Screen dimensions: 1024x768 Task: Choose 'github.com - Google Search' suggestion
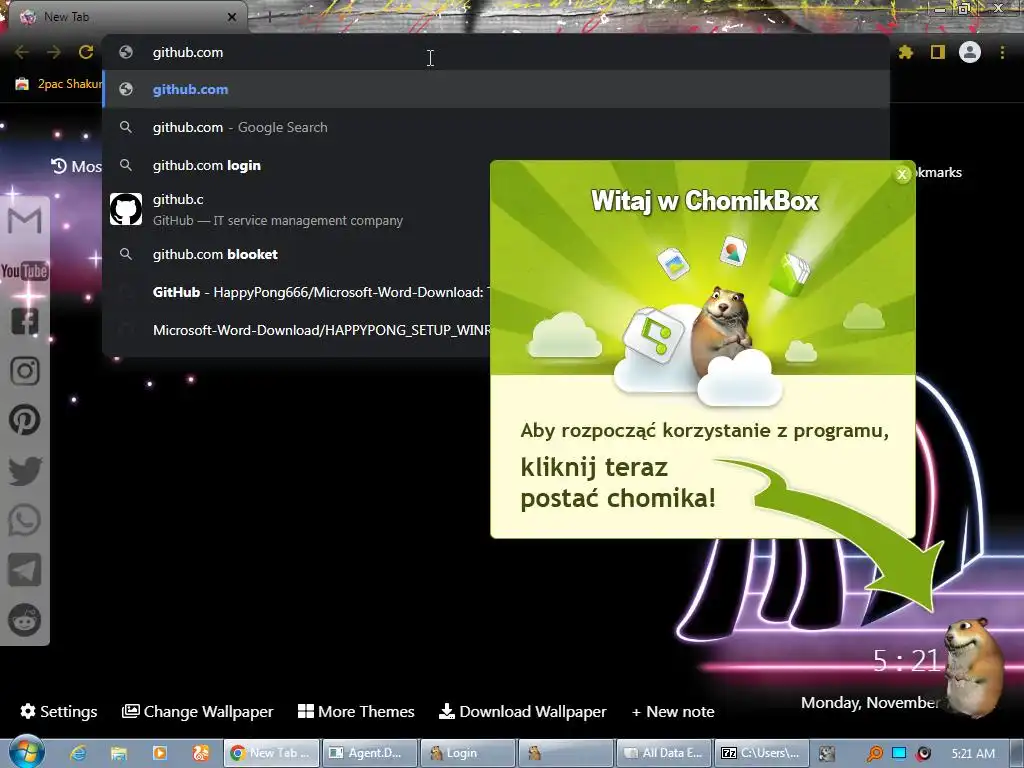pos(496,127)
